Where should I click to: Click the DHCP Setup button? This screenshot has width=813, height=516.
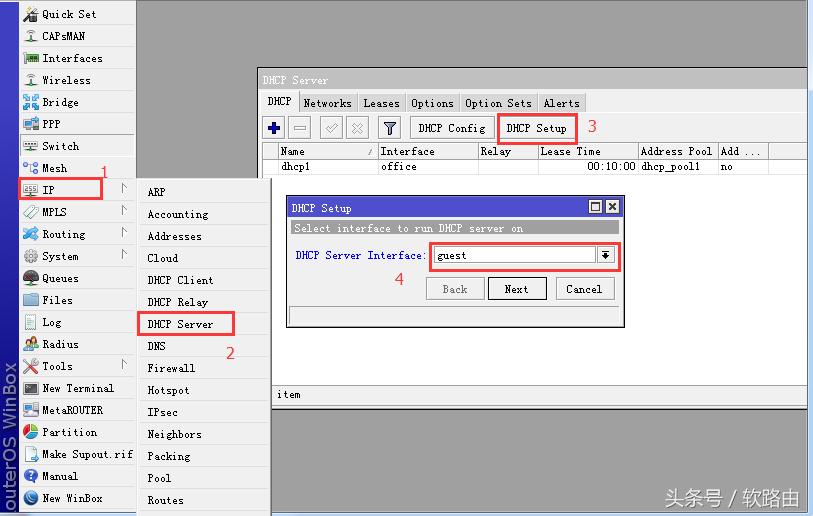tap(537, 128)
